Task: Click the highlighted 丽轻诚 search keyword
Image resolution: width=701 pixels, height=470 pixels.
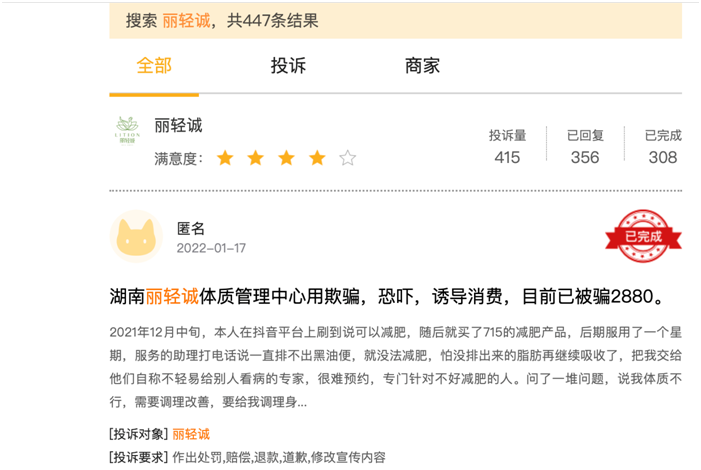Action: click(x=186, y=21)
